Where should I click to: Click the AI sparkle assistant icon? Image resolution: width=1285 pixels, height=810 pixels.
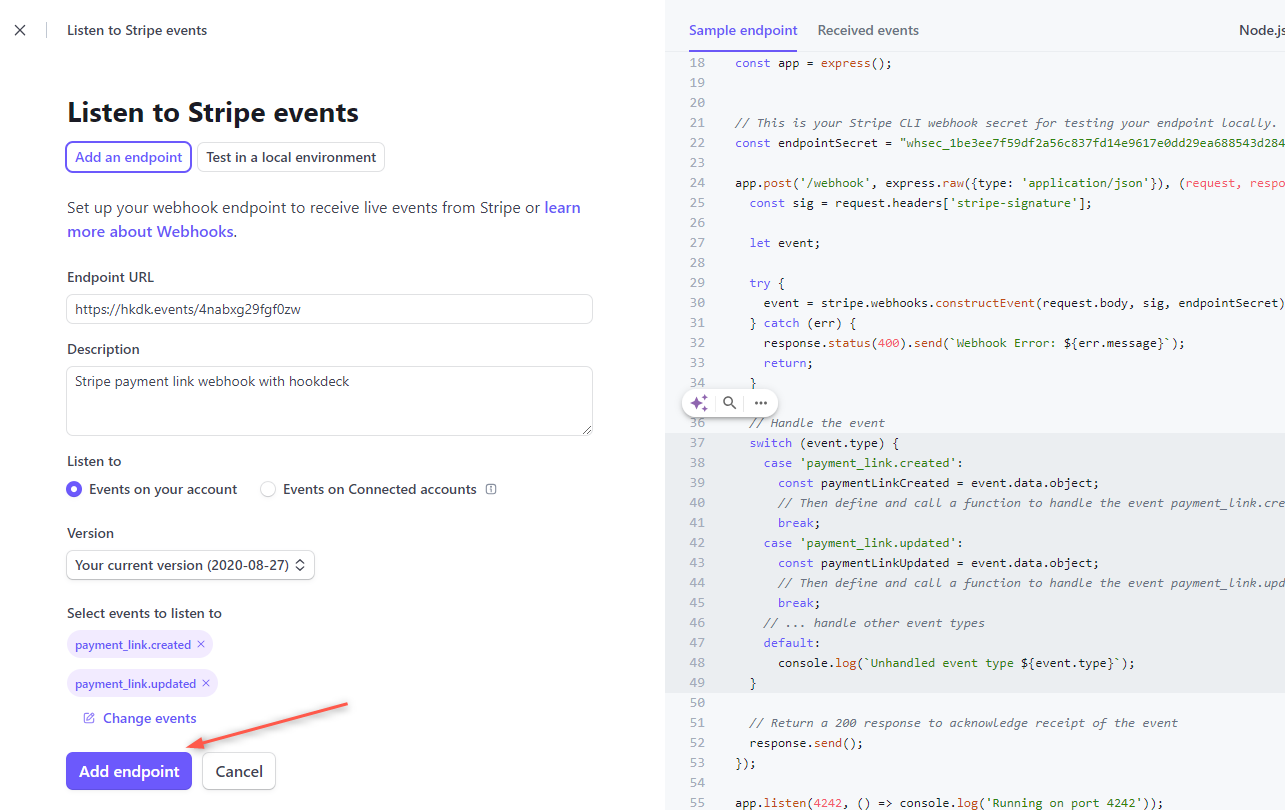pos(698,402)
